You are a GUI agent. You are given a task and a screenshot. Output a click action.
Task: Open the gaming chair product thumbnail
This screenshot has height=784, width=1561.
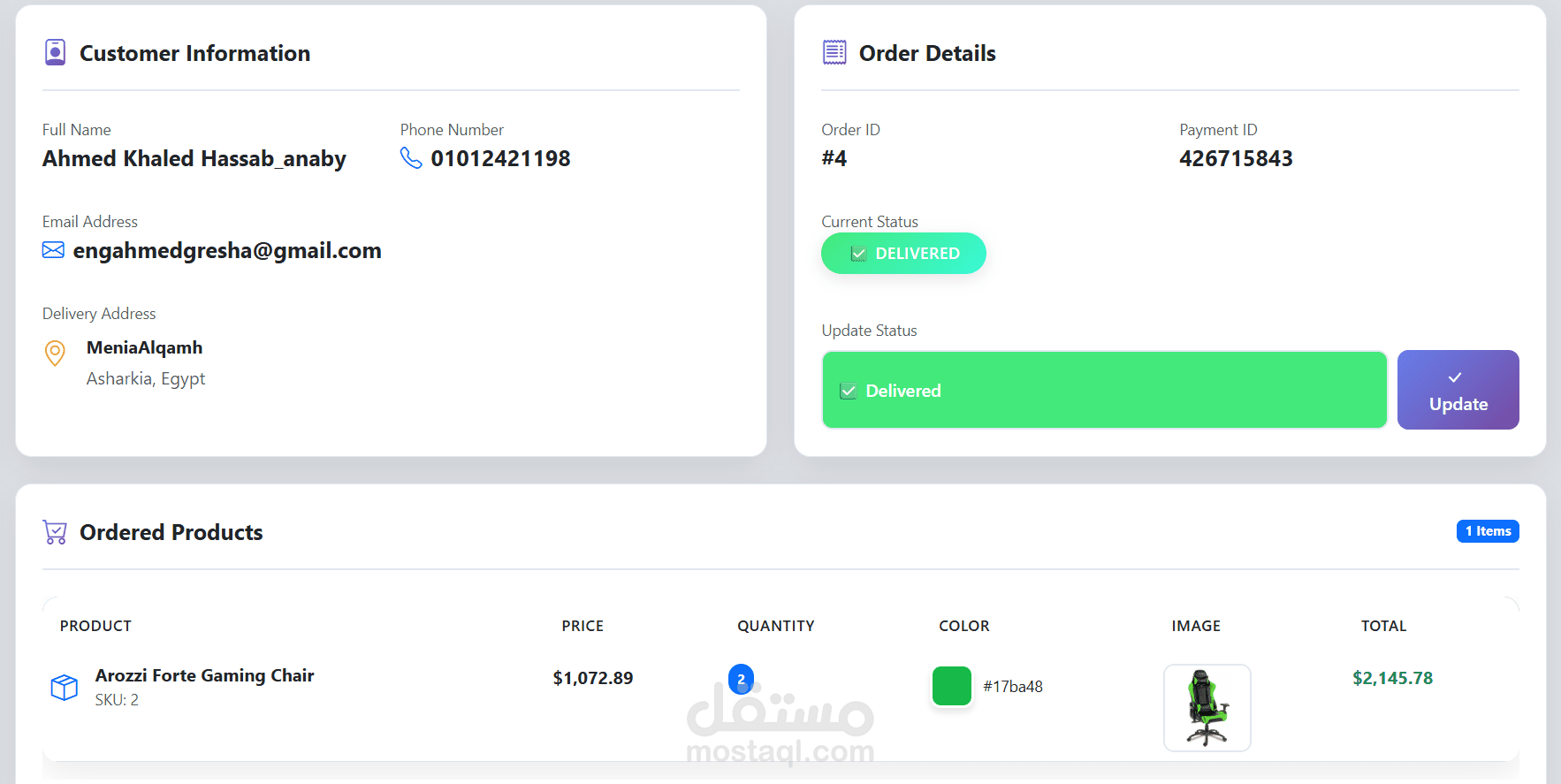point(1207,708)
